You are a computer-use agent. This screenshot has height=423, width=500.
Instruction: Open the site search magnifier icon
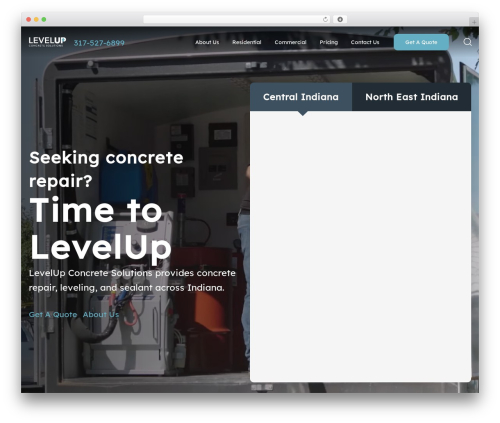tap(467, 42)
